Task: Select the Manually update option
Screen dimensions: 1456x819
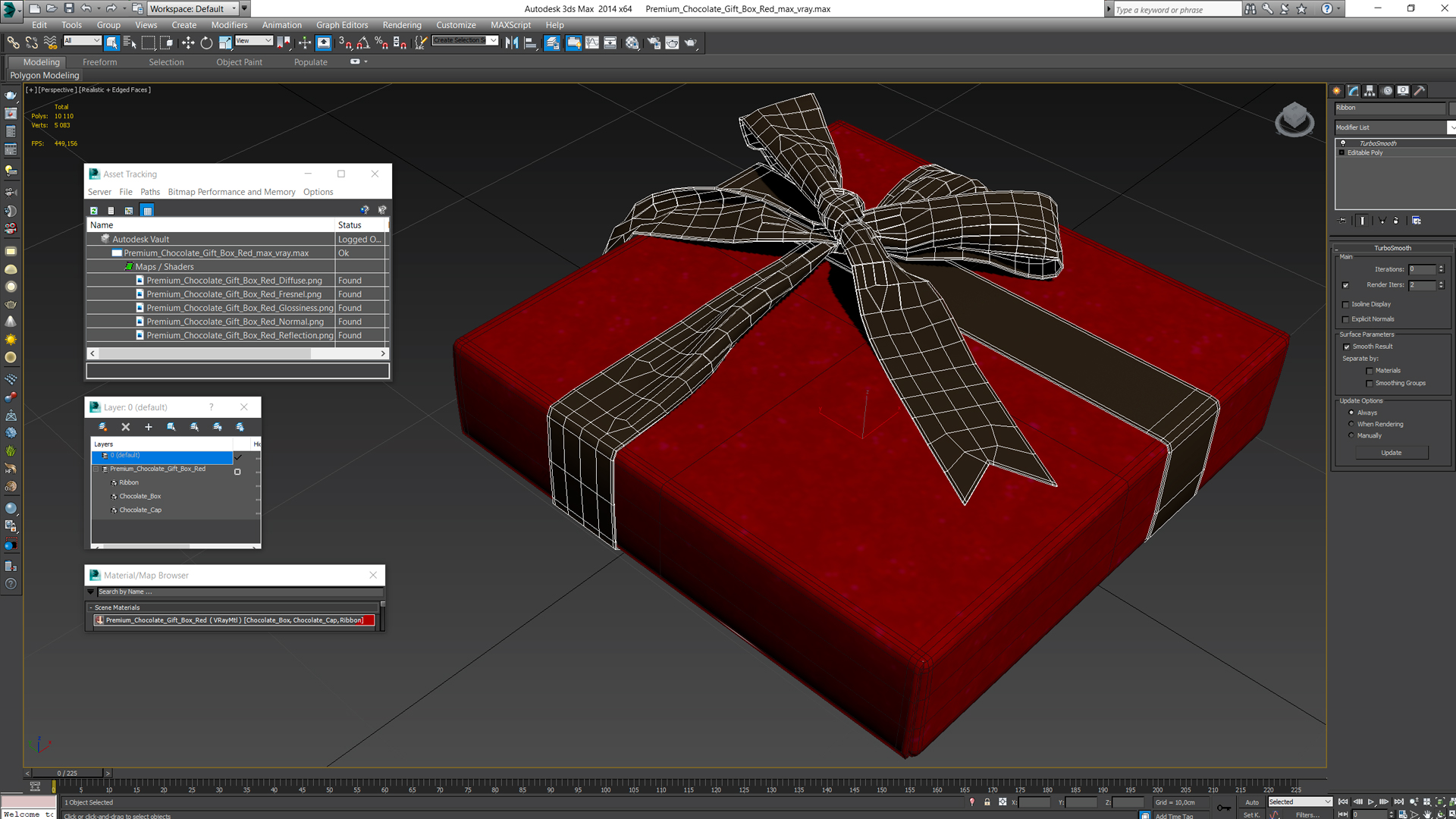Action: [x=1351, y=435]
